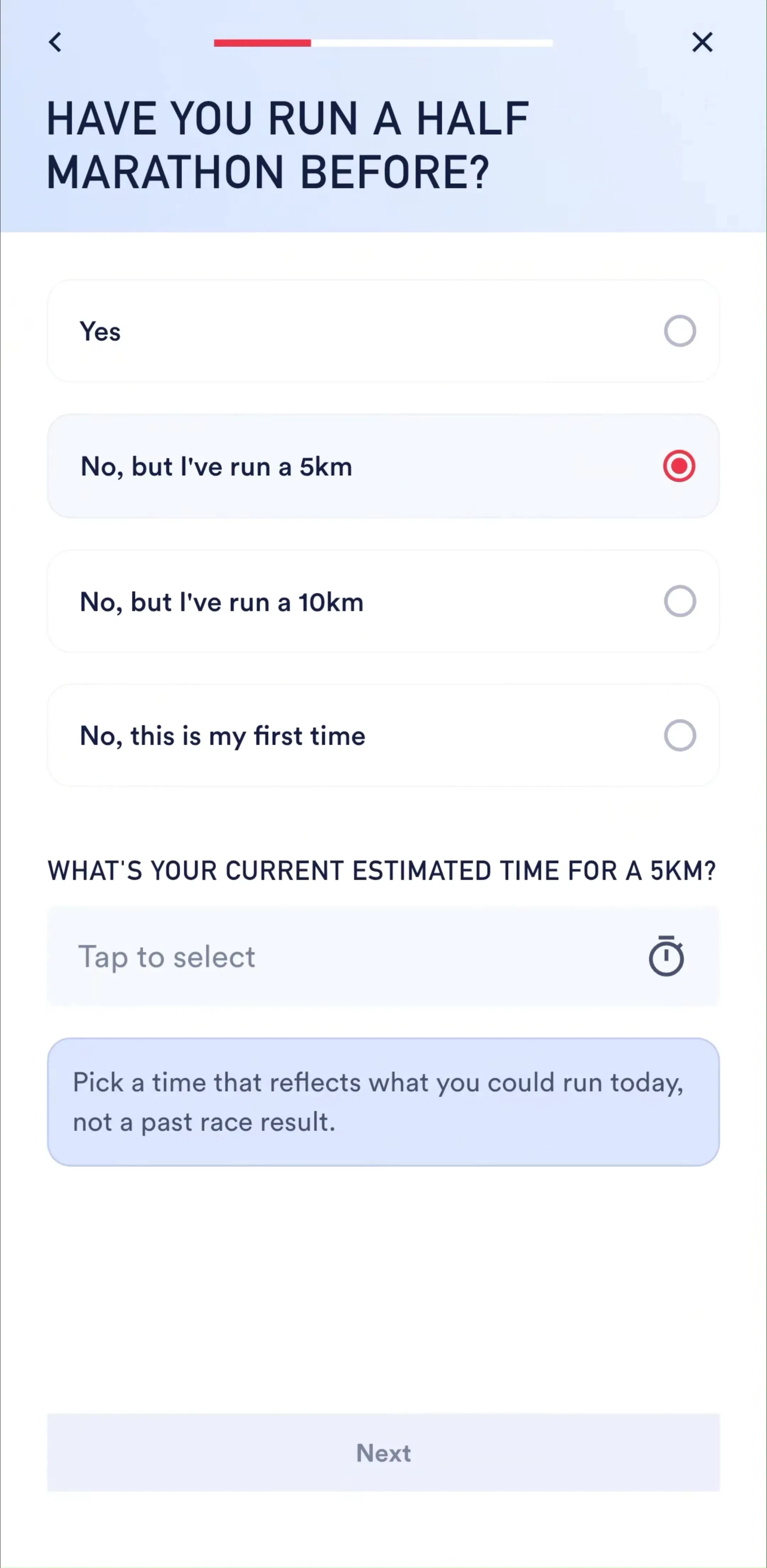767x1568 pixels.
Task: Tap the Tap to select placeholder text
Action: pos(167,957)
